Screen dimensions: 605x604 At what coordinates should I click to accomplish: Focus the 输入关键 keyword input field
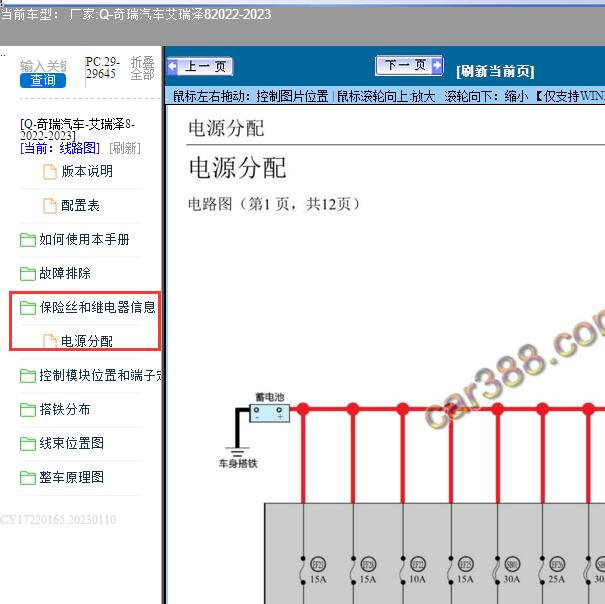point(43,66)
